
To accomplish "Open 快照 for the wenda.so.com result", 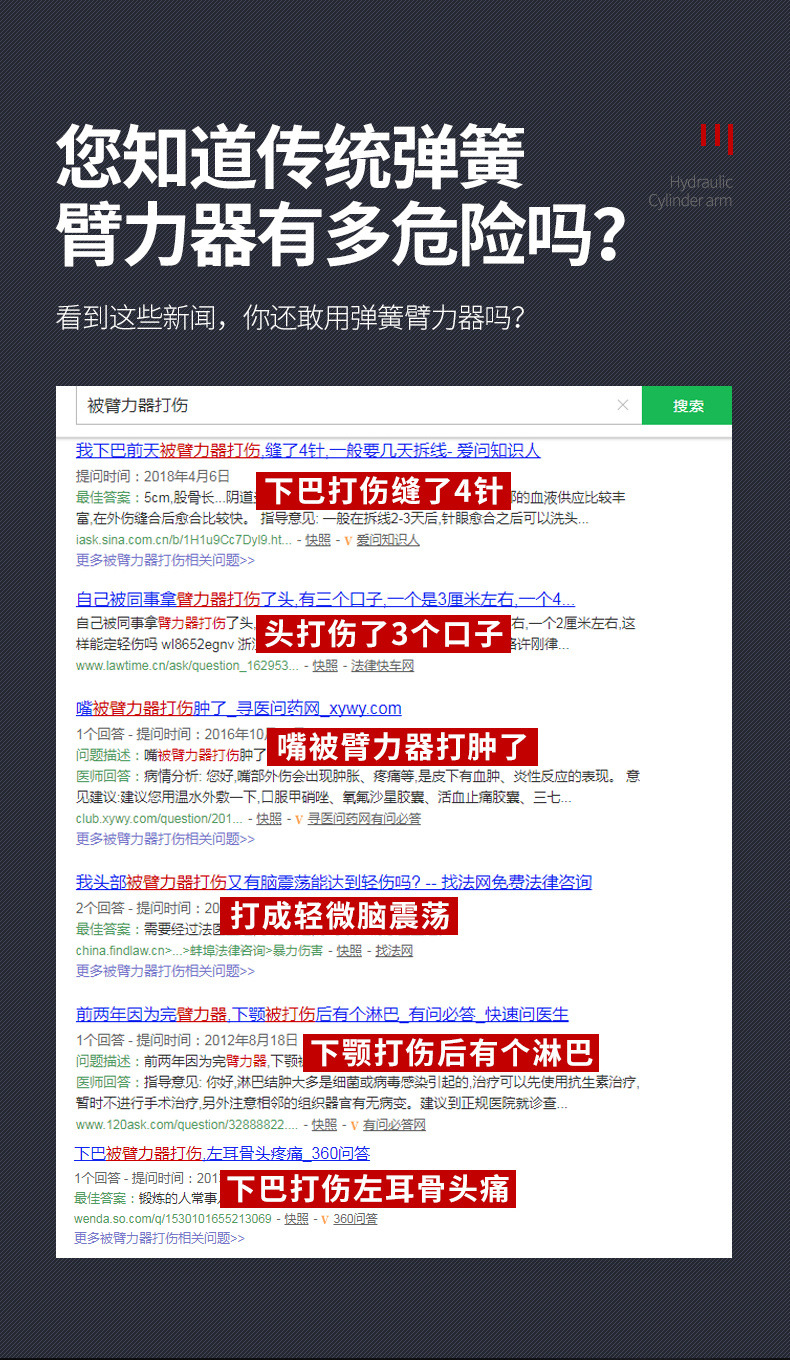I will [297, 1218].
